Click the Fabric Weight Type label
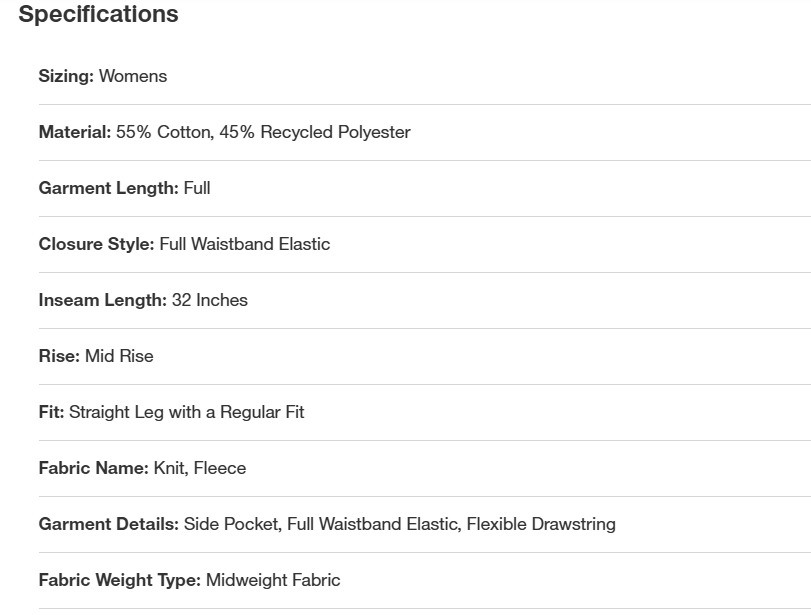The image size is (811, 615). tap(119, 580)
